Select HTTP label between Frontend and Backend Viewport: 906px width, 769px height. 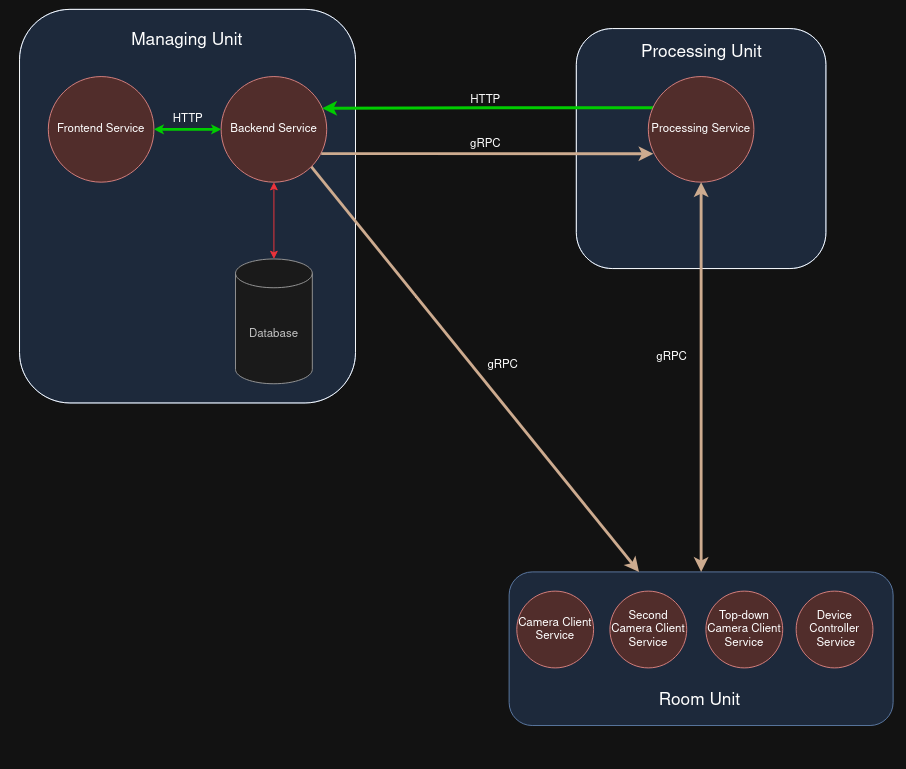(x=187, y=118)
